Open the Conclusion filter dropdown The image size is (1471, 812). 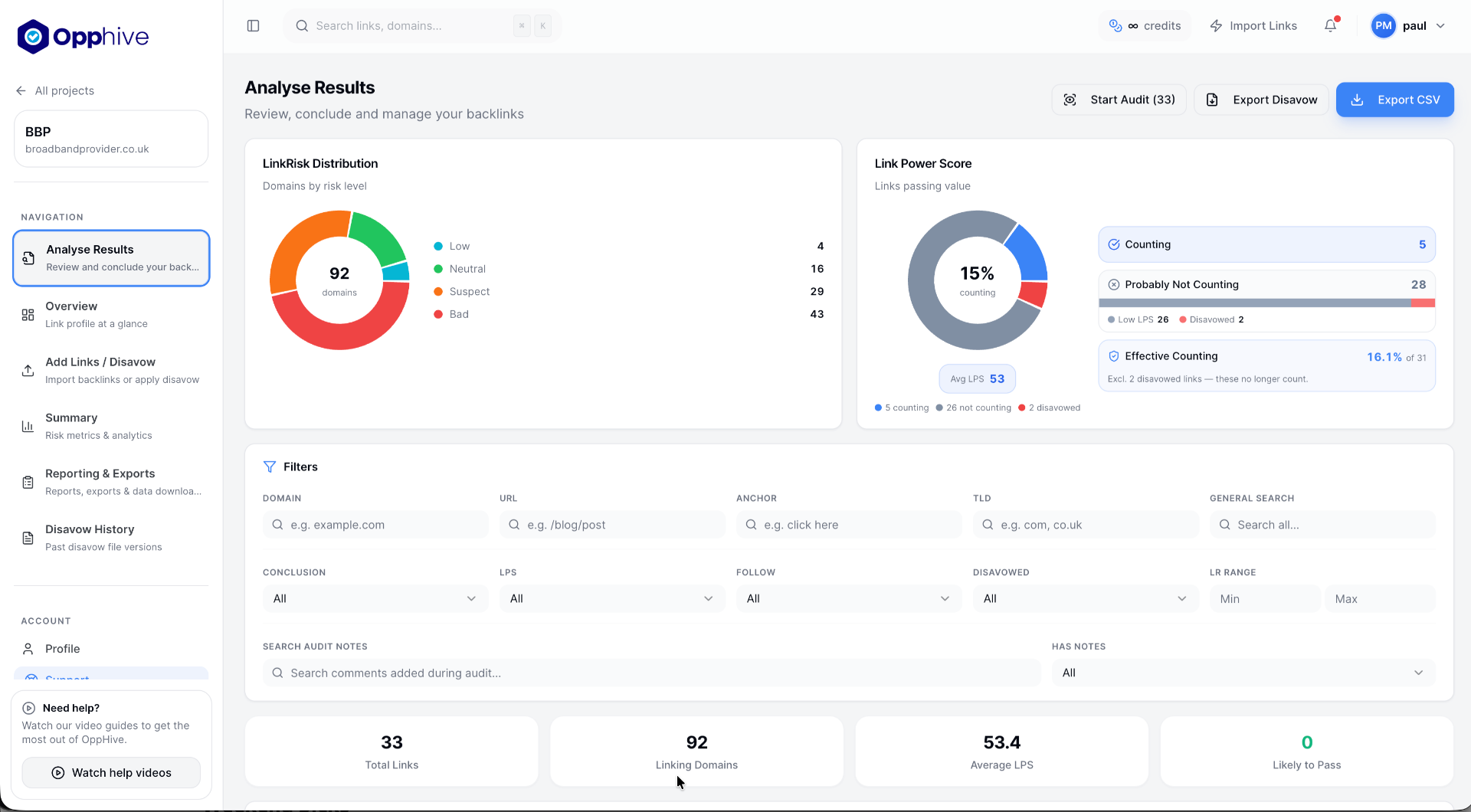(x=375, y=598)
